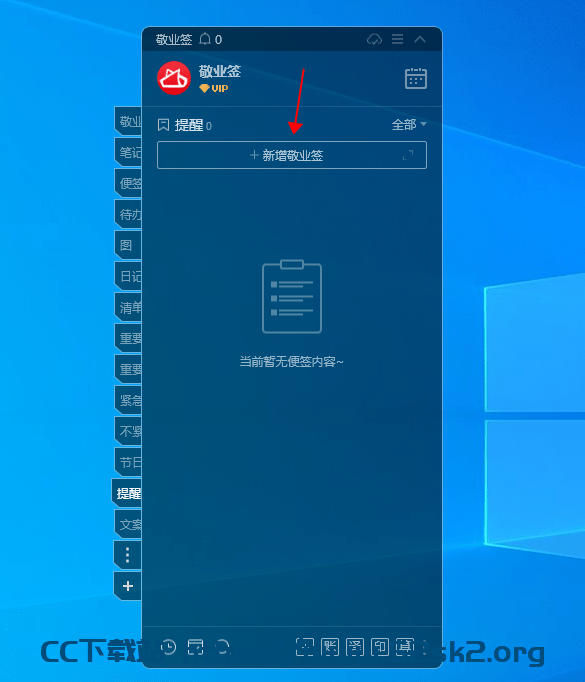
Task: Switch to the 日记 side tab
Action: pyautogui.click(x=128, y=276)
